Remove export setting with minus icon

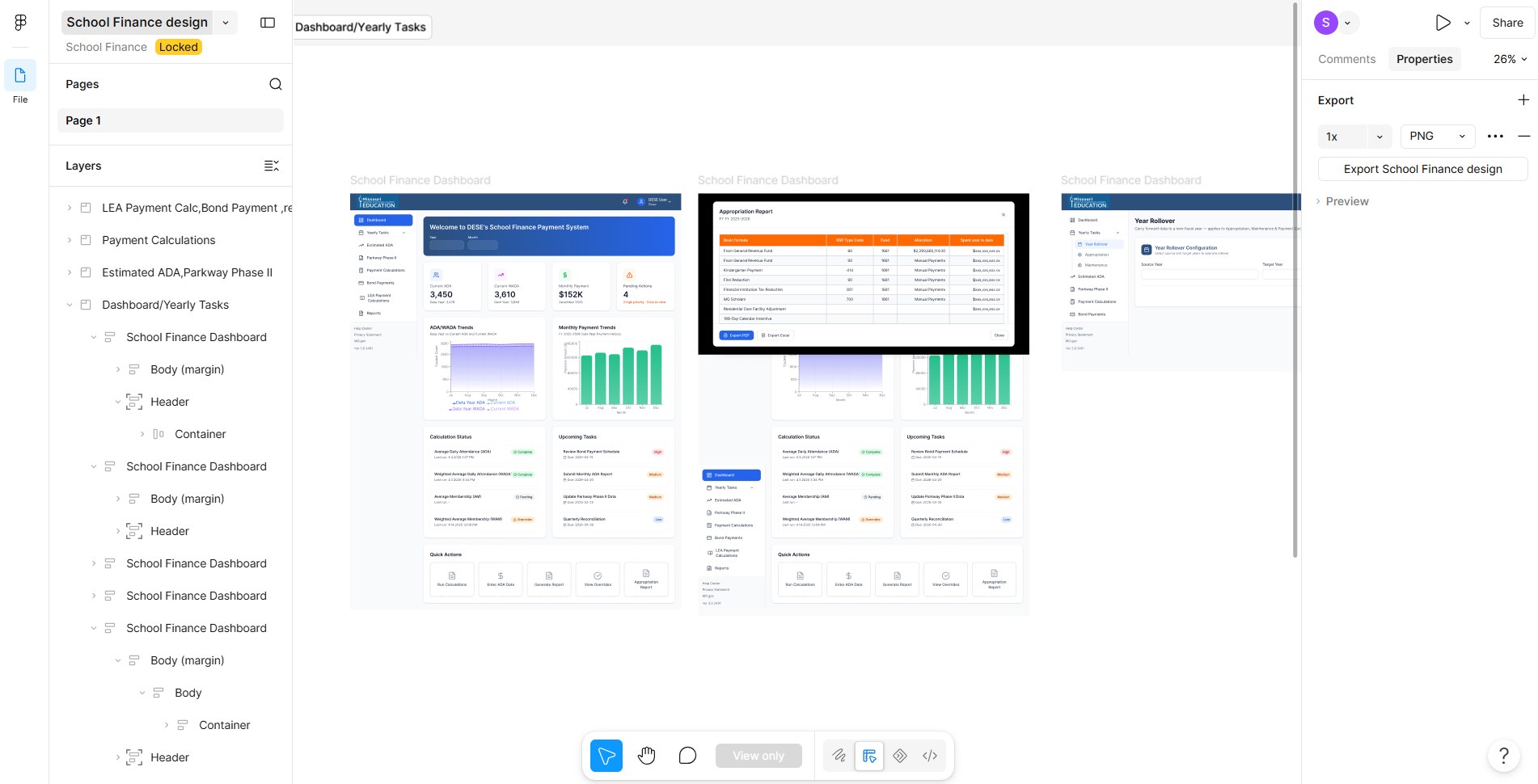click(x=1524, y=137)
